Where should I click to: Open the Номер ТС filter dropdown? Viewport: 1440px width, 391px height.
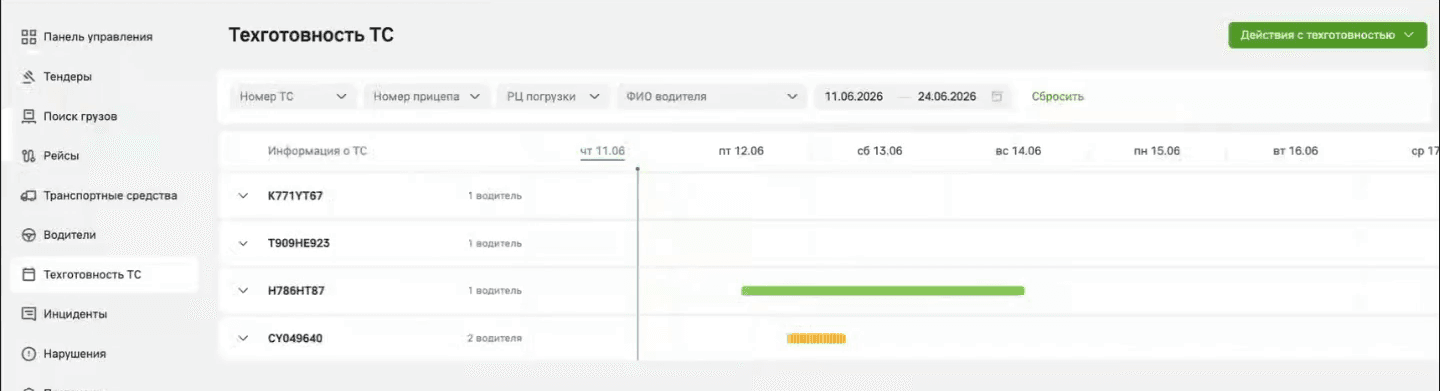(x=294, y=97)
